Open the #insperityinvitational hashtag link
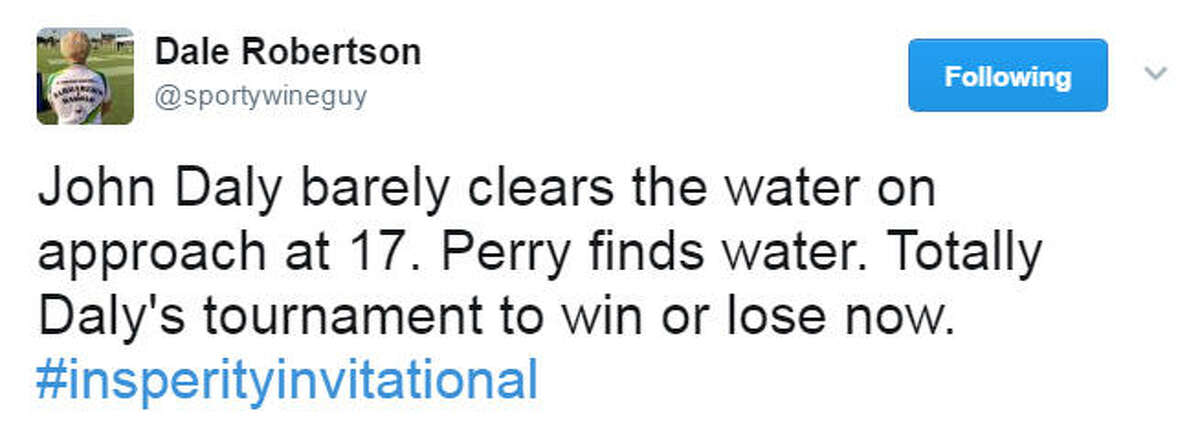The image size is (1200, 424). click(x=287, y=381)
